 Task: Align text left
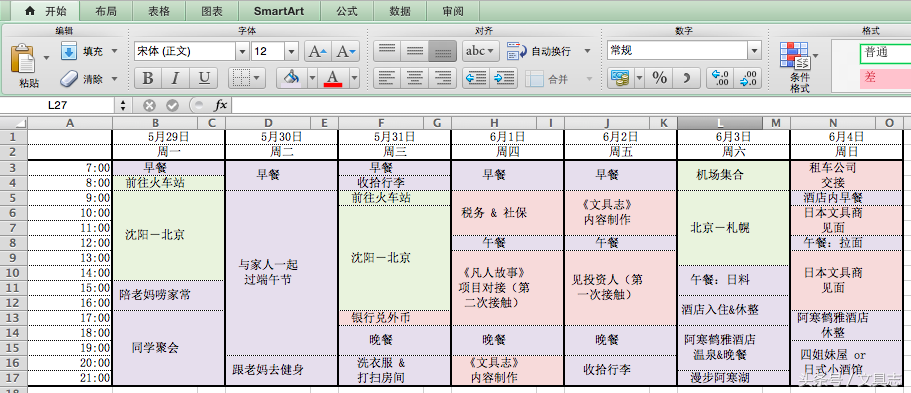click(x=387, y=78)
